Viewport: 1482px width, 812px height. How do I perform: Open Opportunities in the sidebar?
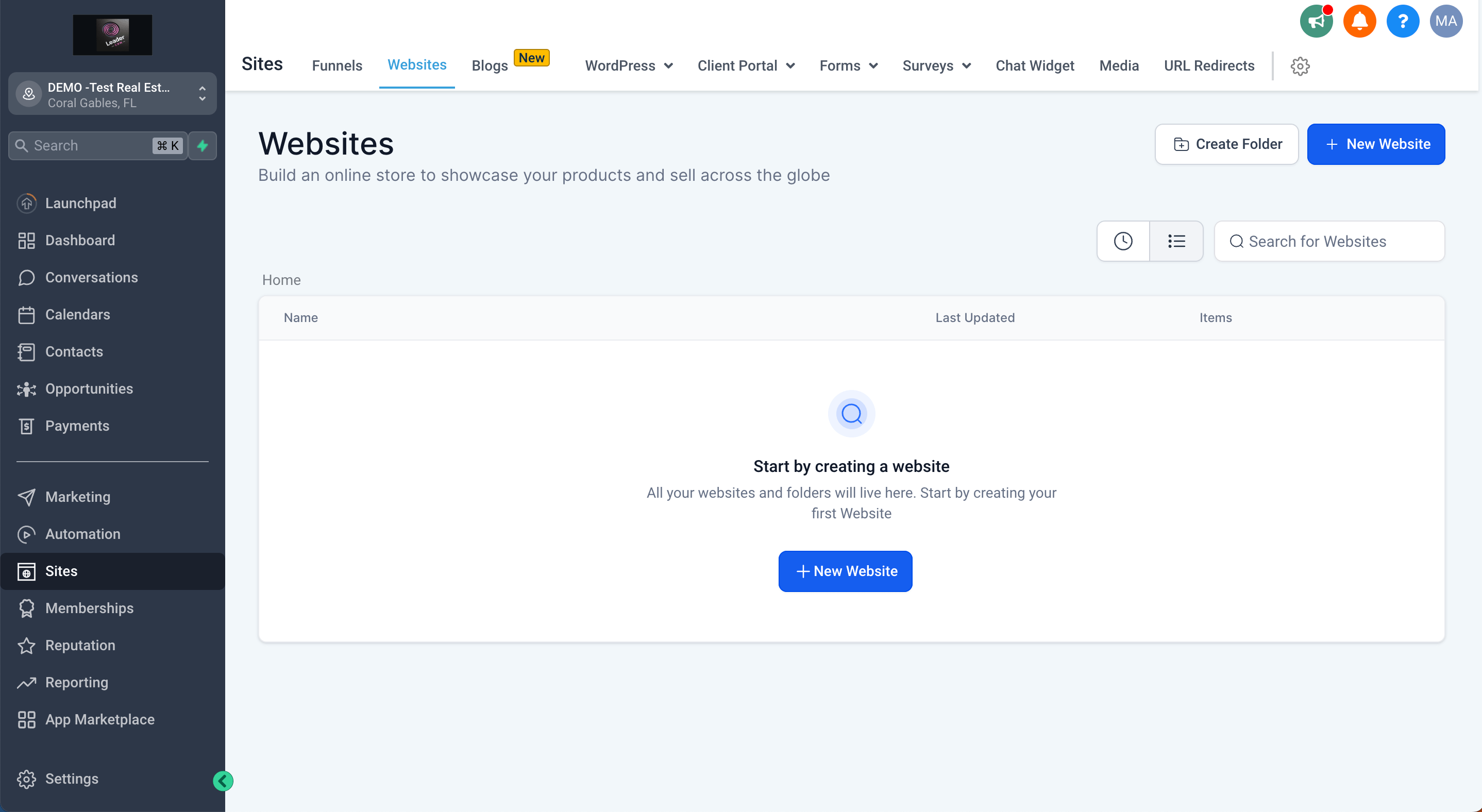click(89, 389)
